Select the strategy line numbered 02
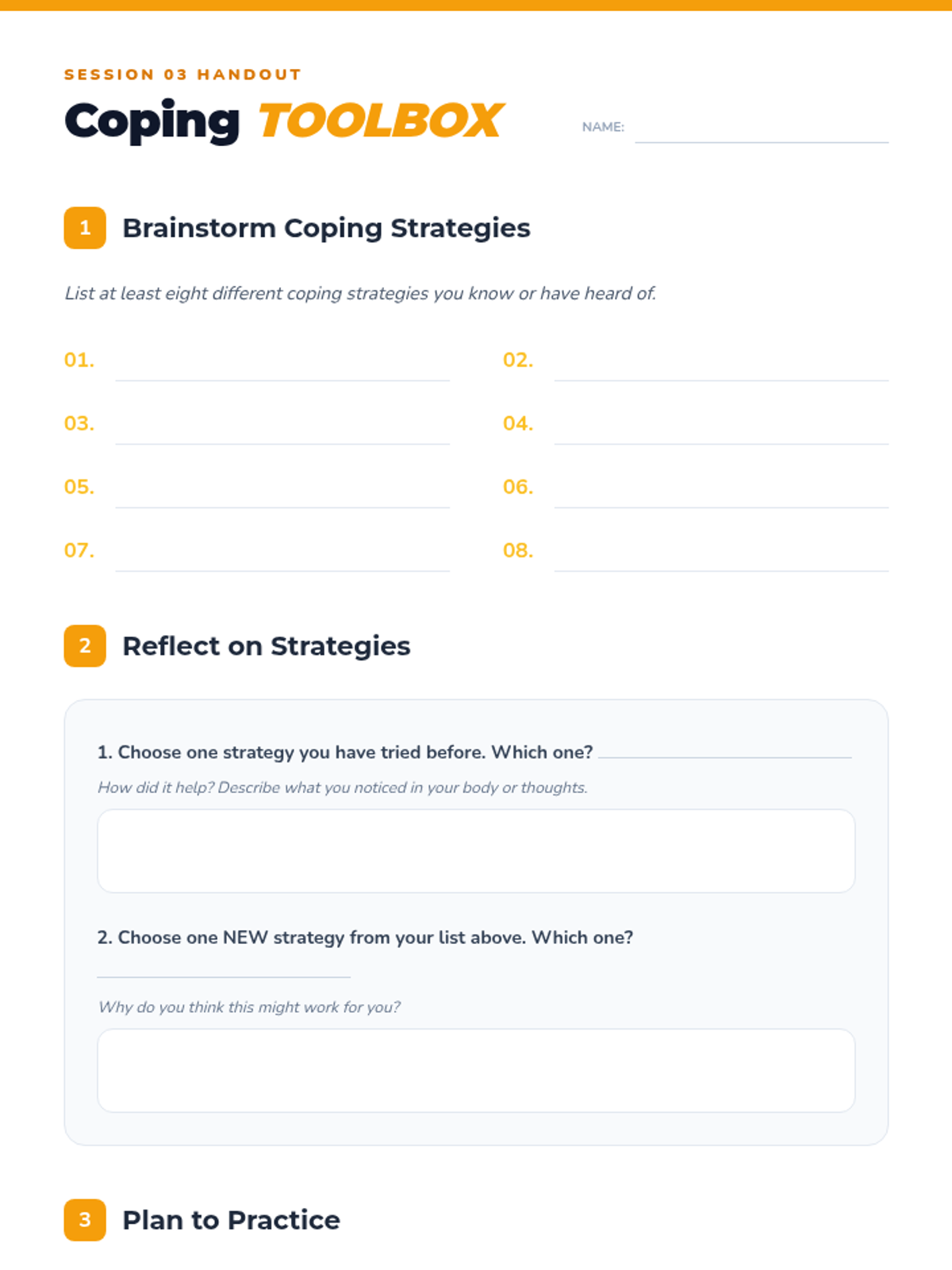The height and width of the screenshot is (1270, 952). (721, 362)
